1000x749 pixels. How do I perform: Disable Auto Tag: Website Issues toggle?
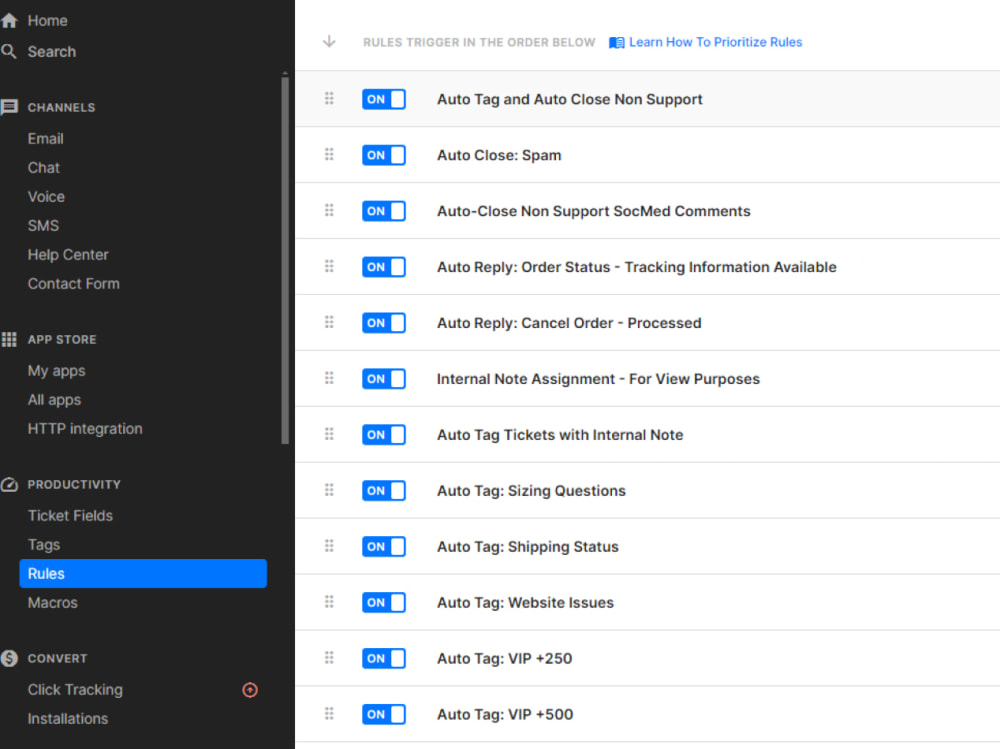tap(384, 602)
